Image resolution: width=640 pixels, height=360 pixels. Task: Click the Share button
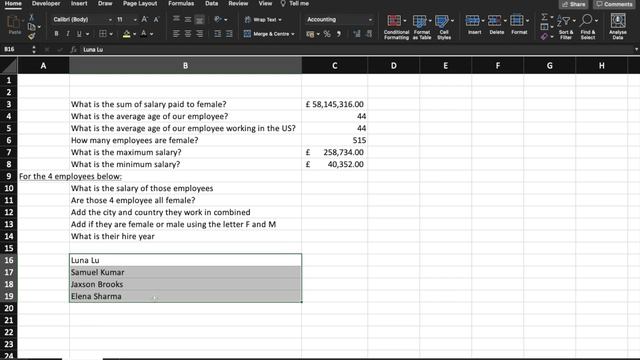point(574,4)
